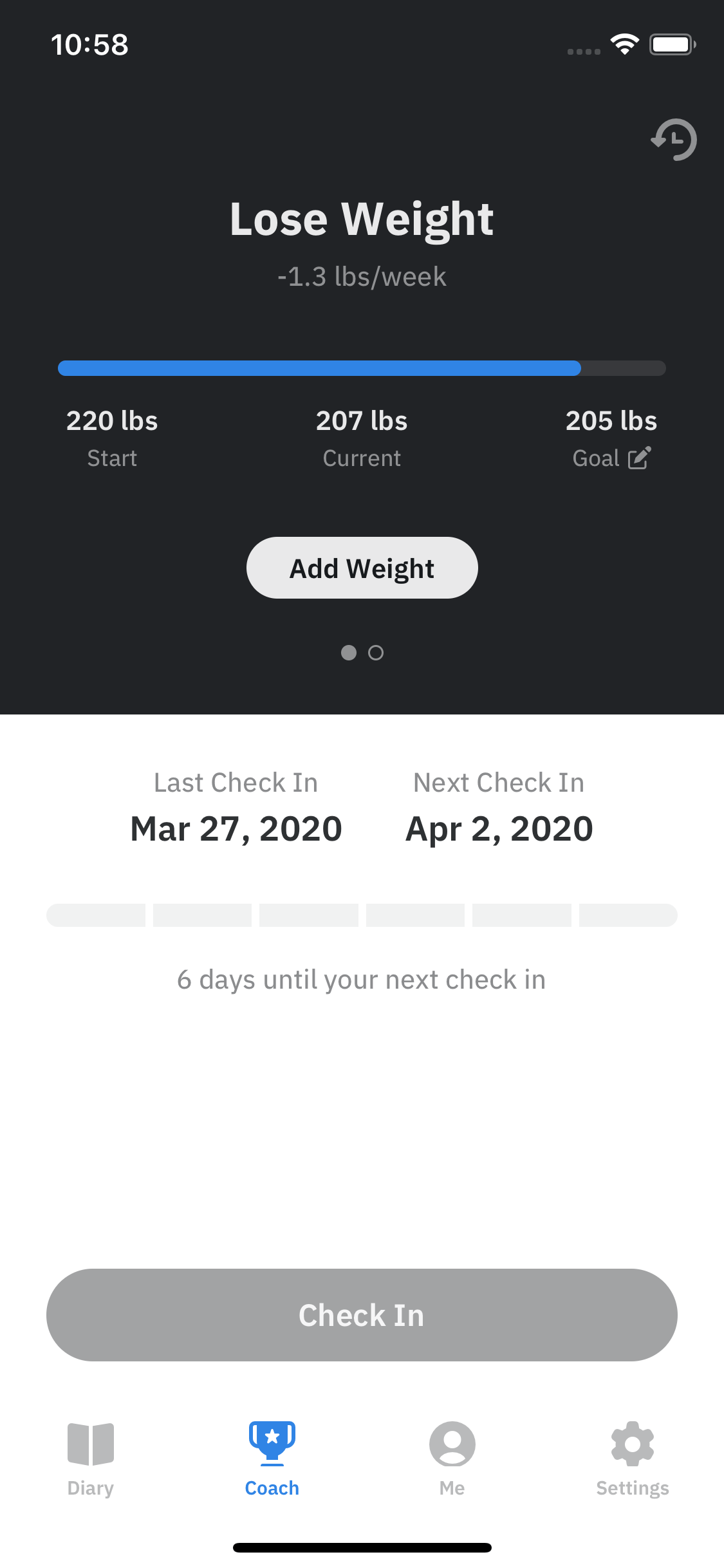This screenshot has width=724, height=1568.
Task: Click the blue weight progress bar
Action: click(x=319, y=368)
